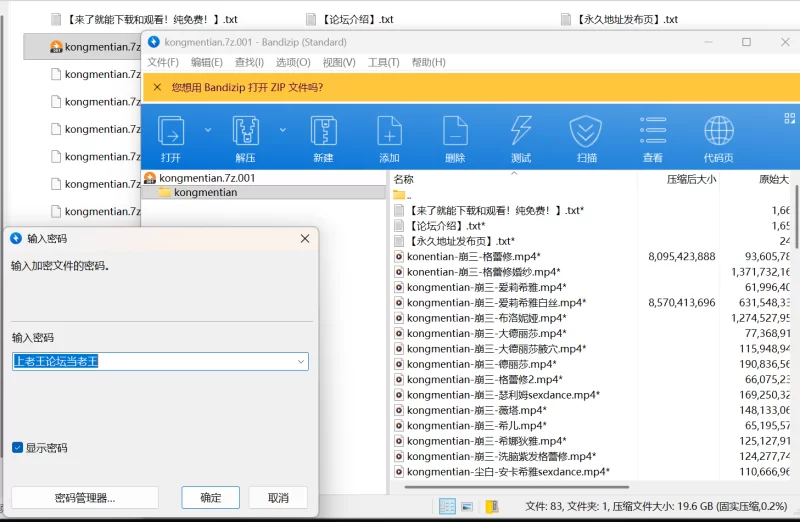Click the Add (添加) toolbar icon
The image size is (800, 522).
[389, 131]
